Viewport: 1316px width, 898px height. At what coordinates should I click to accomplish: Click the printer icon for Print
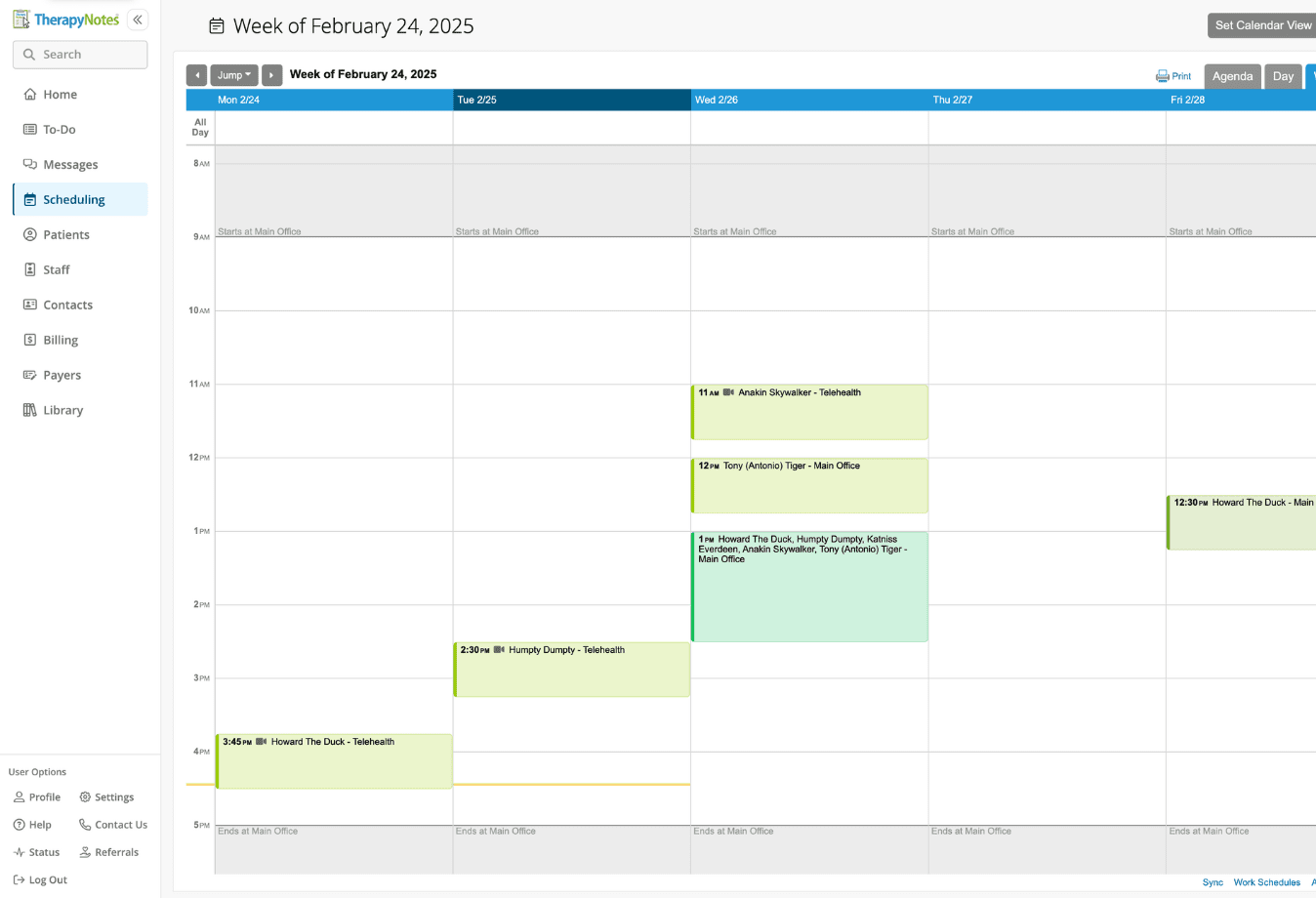coord(1162,76)
